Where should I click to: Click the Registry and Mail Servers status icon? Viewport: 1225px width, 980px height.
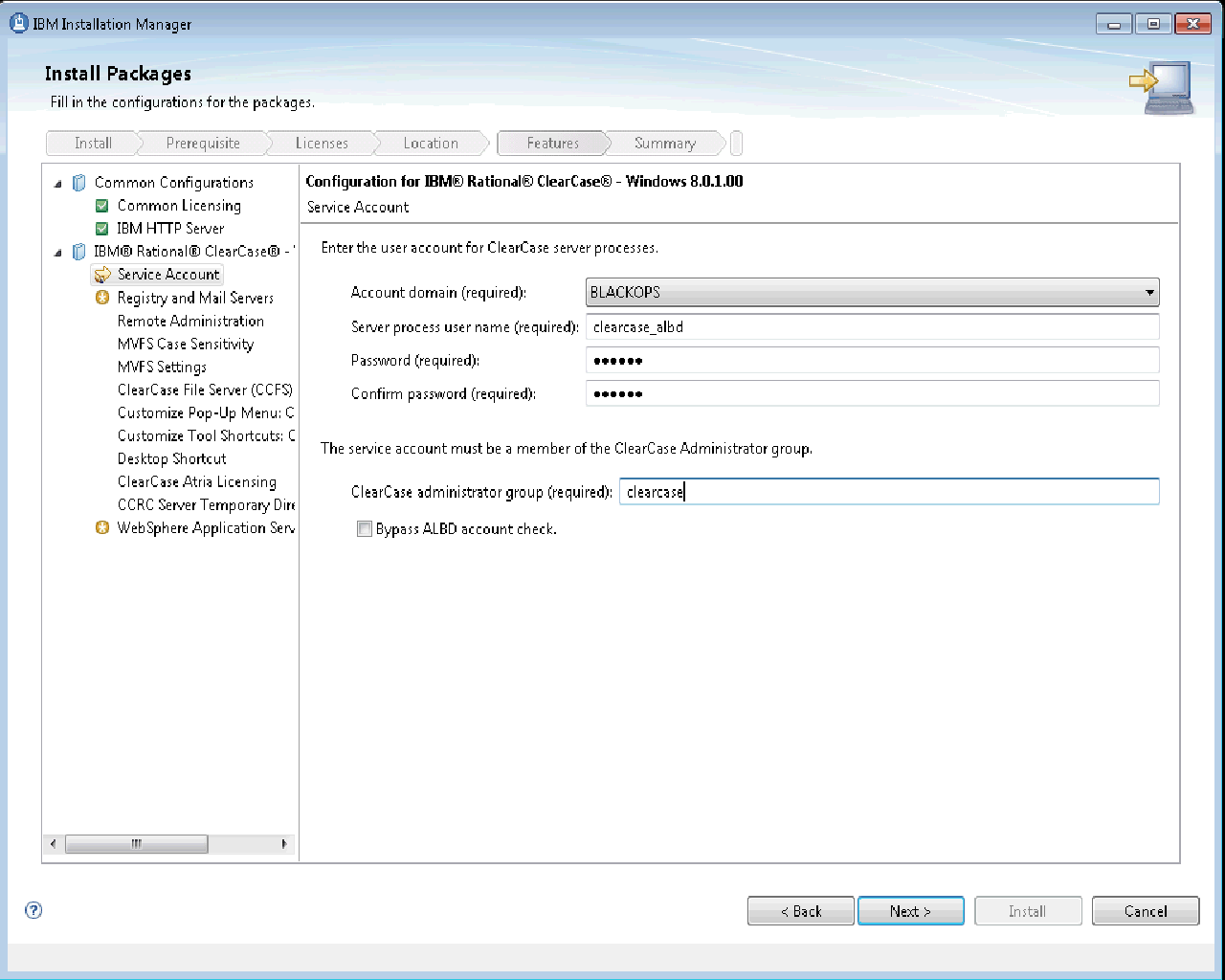point(102,298)
